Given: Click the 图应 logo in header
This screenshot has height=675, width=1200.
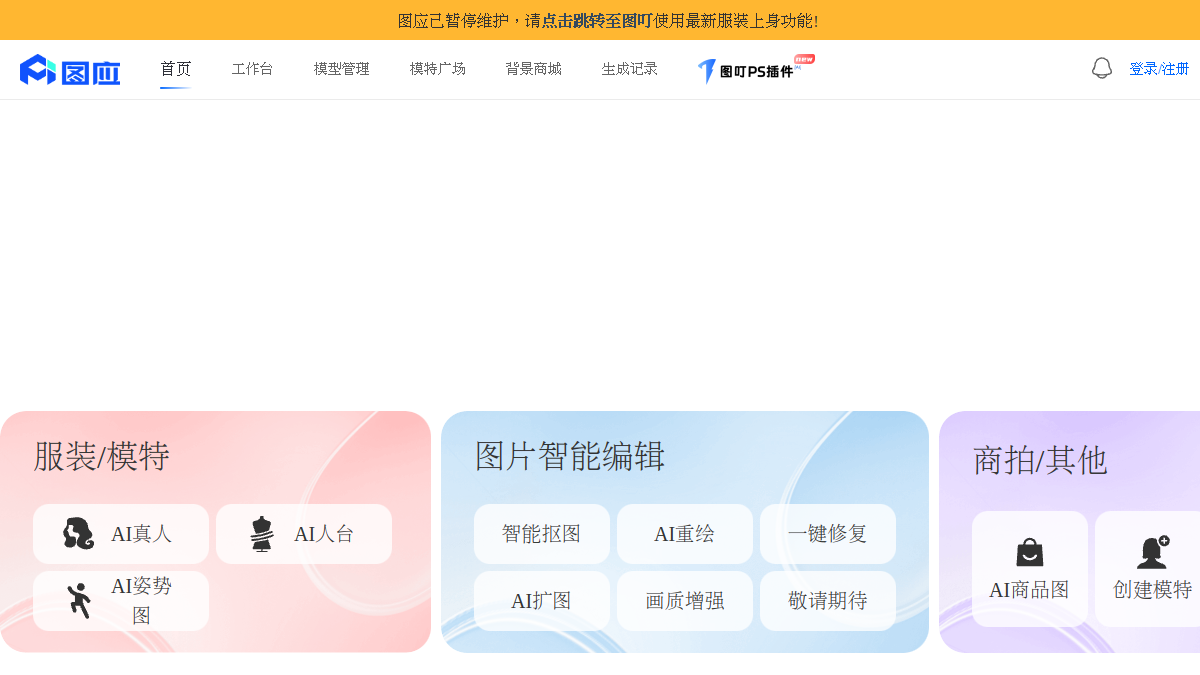Looking at the screenshot, I should click(x=70, y=70).
